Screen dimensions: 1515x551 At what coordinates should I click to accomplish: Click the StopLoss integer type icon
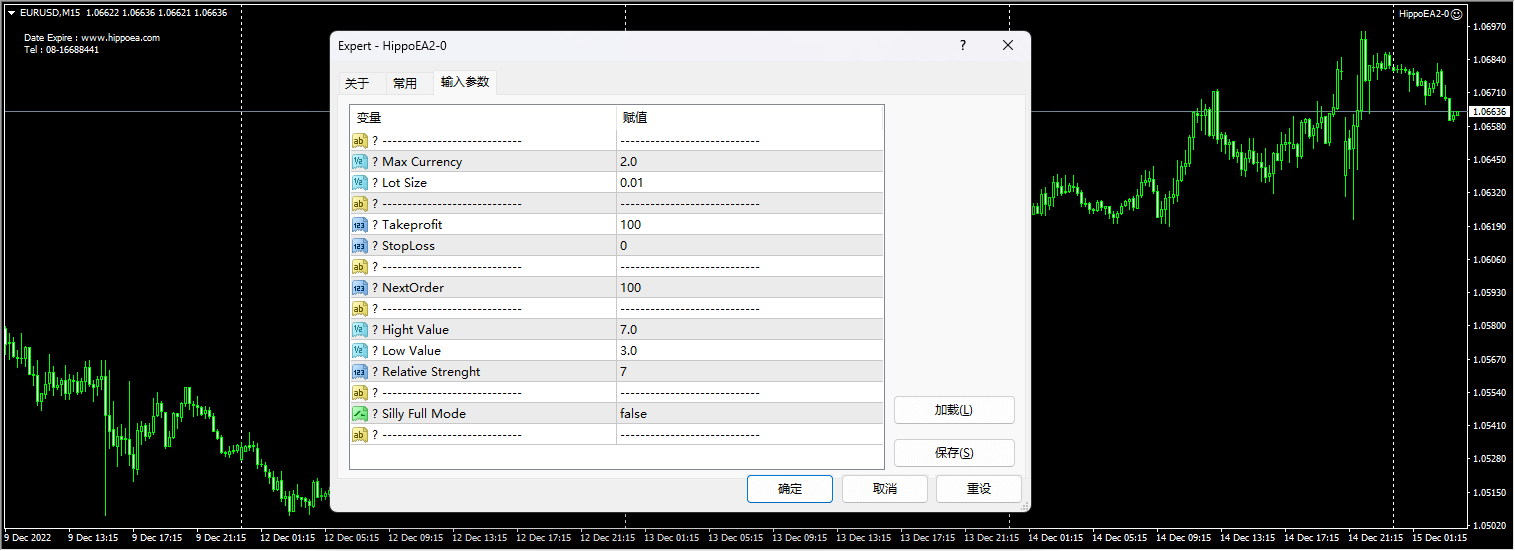[359, 246]
